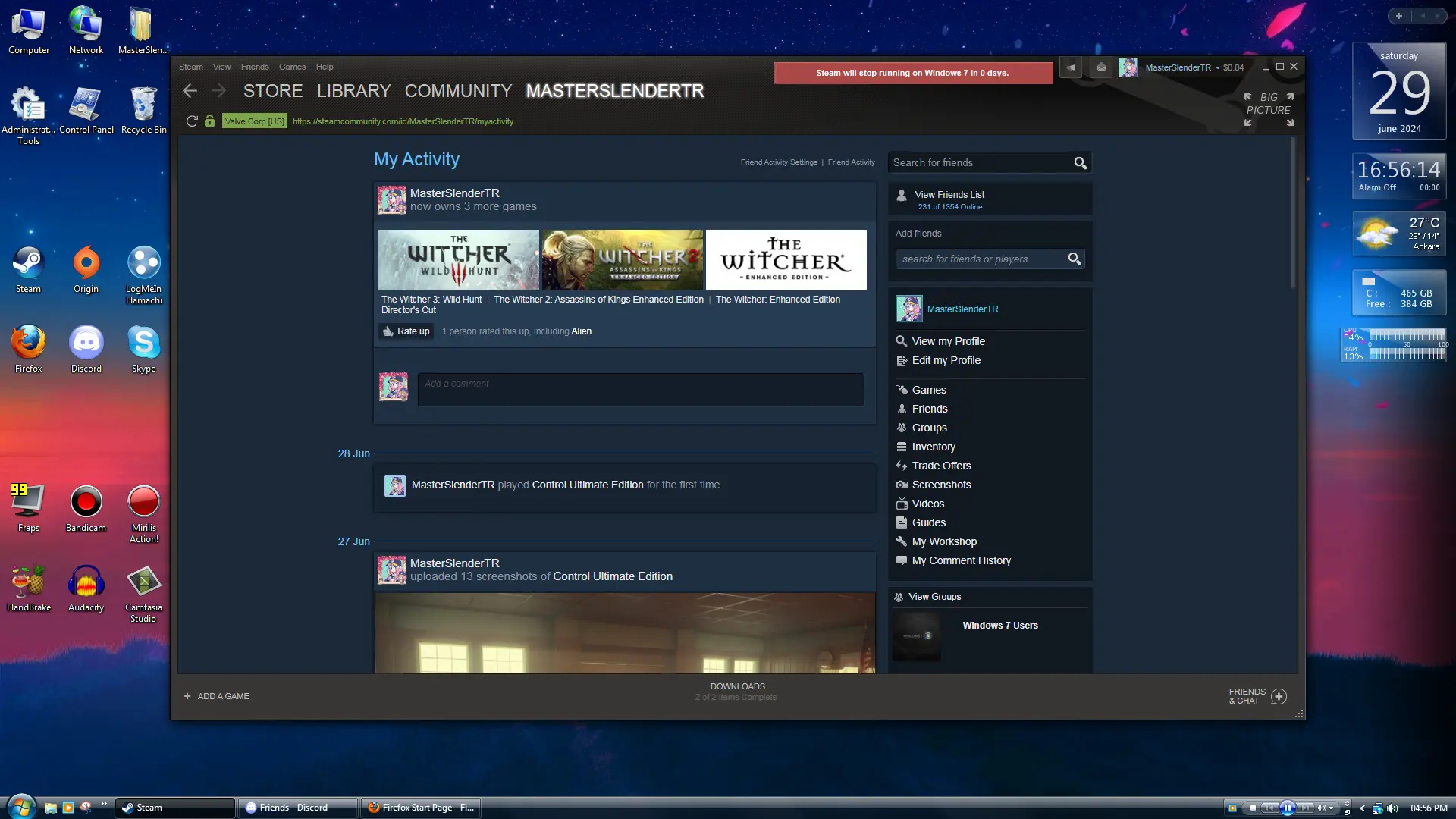Open The Witcher Enhanced Edition thumbnail
This screenshot has width=1456, height=819.
(x=786, y=260)
